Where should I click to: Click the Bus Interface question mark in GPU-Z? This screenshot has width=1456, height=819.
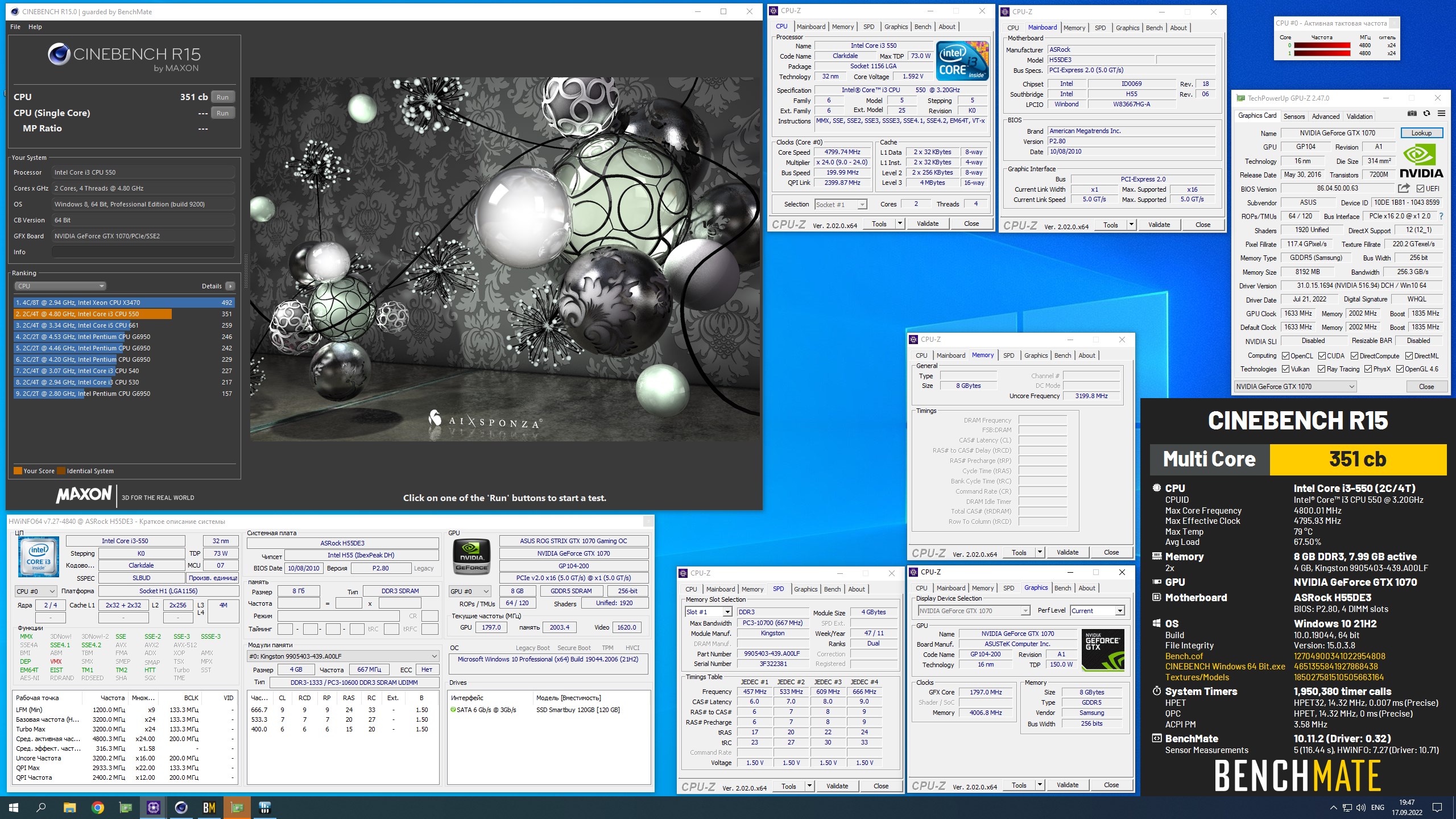(x=1441, y=216)
